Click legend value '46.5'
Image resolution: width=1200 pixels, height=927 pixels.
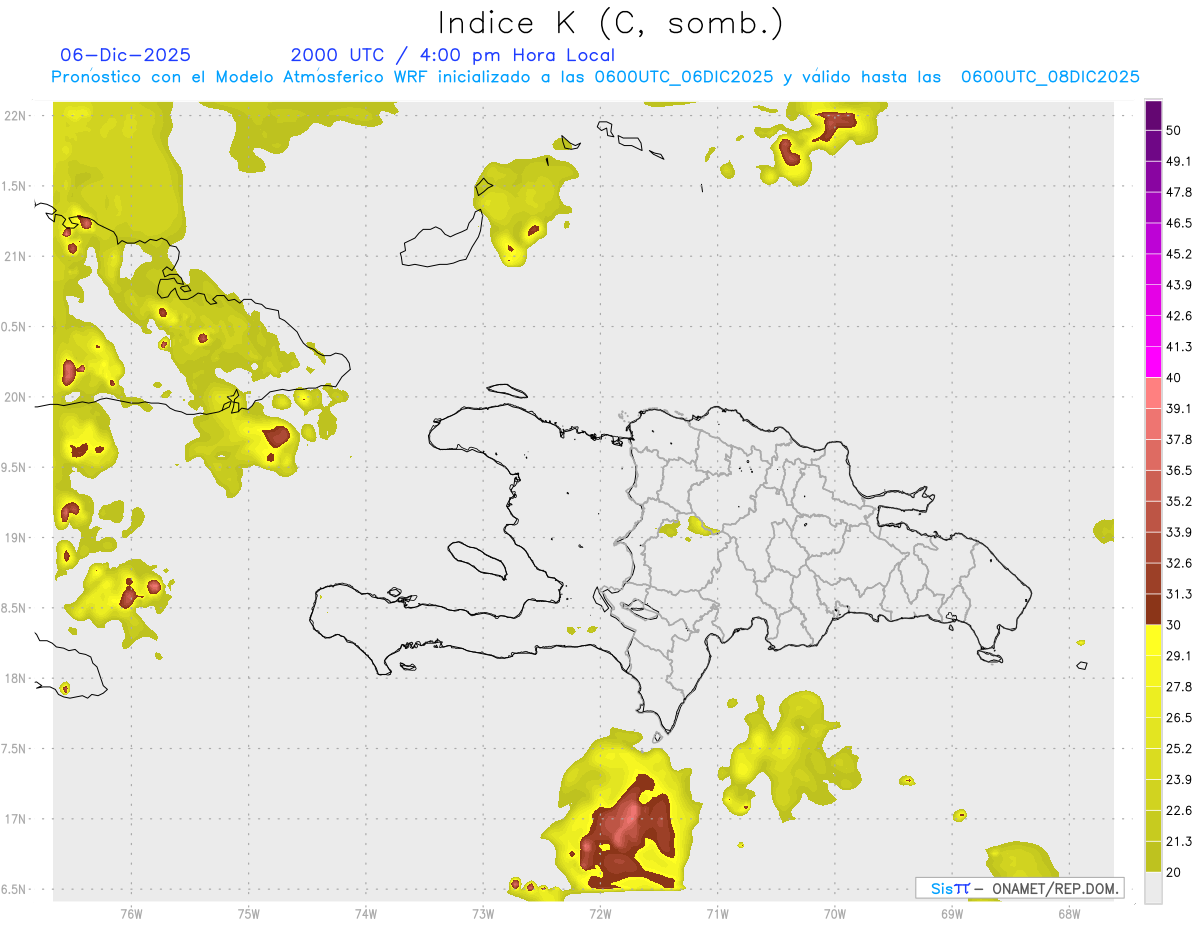click(x=1178, y=223)
